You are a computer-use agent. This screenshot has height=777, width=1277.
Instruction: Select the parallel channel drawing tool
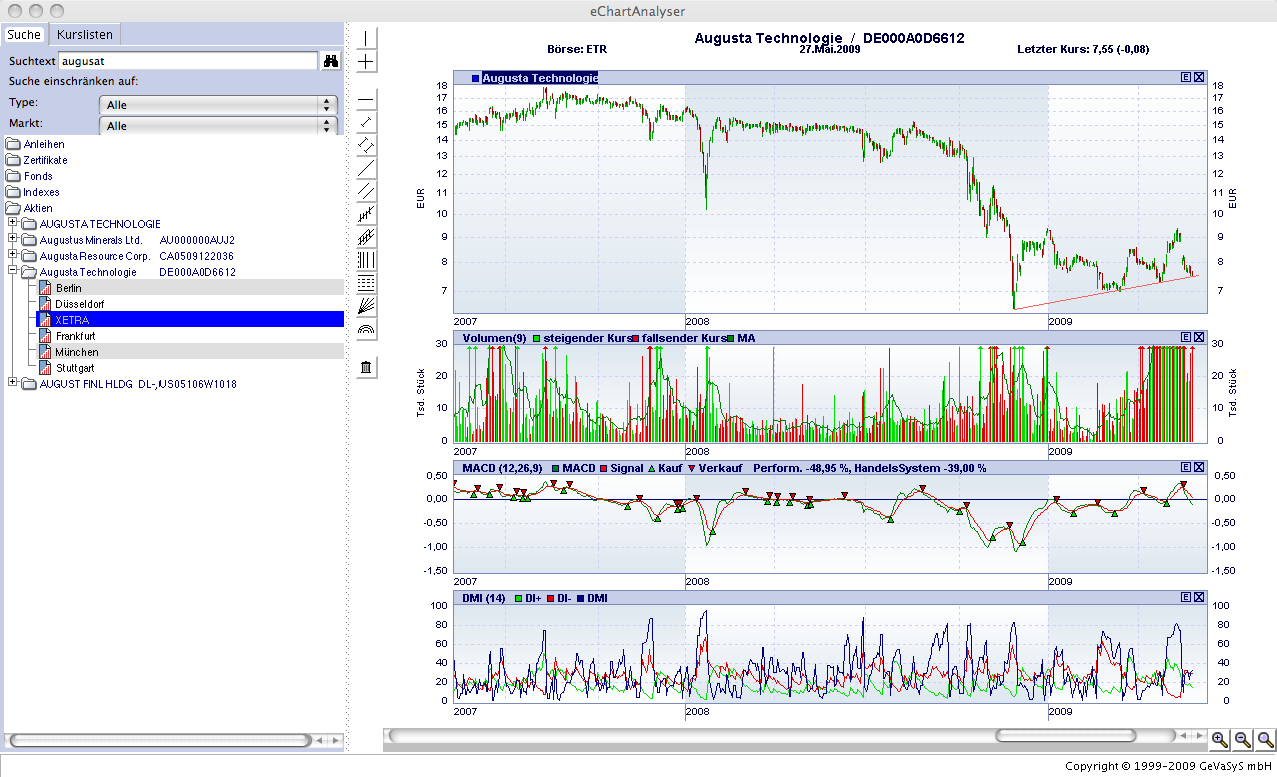coord(365,192)
